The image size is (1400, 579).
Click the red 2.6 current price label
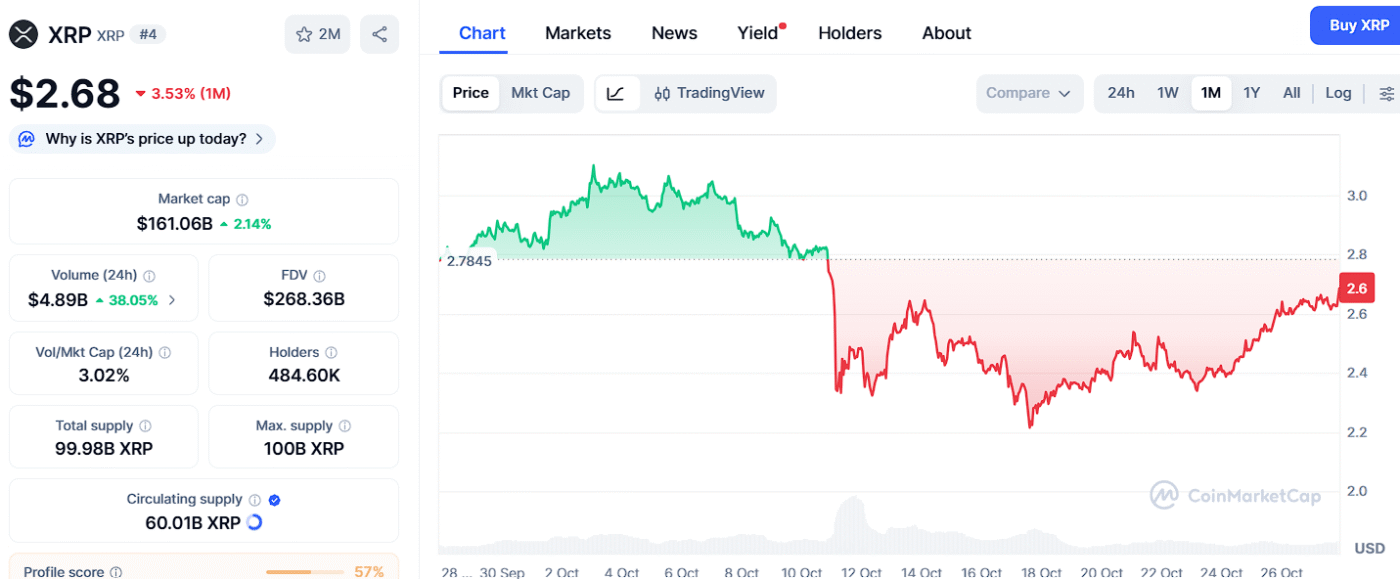pos(1357,288)
